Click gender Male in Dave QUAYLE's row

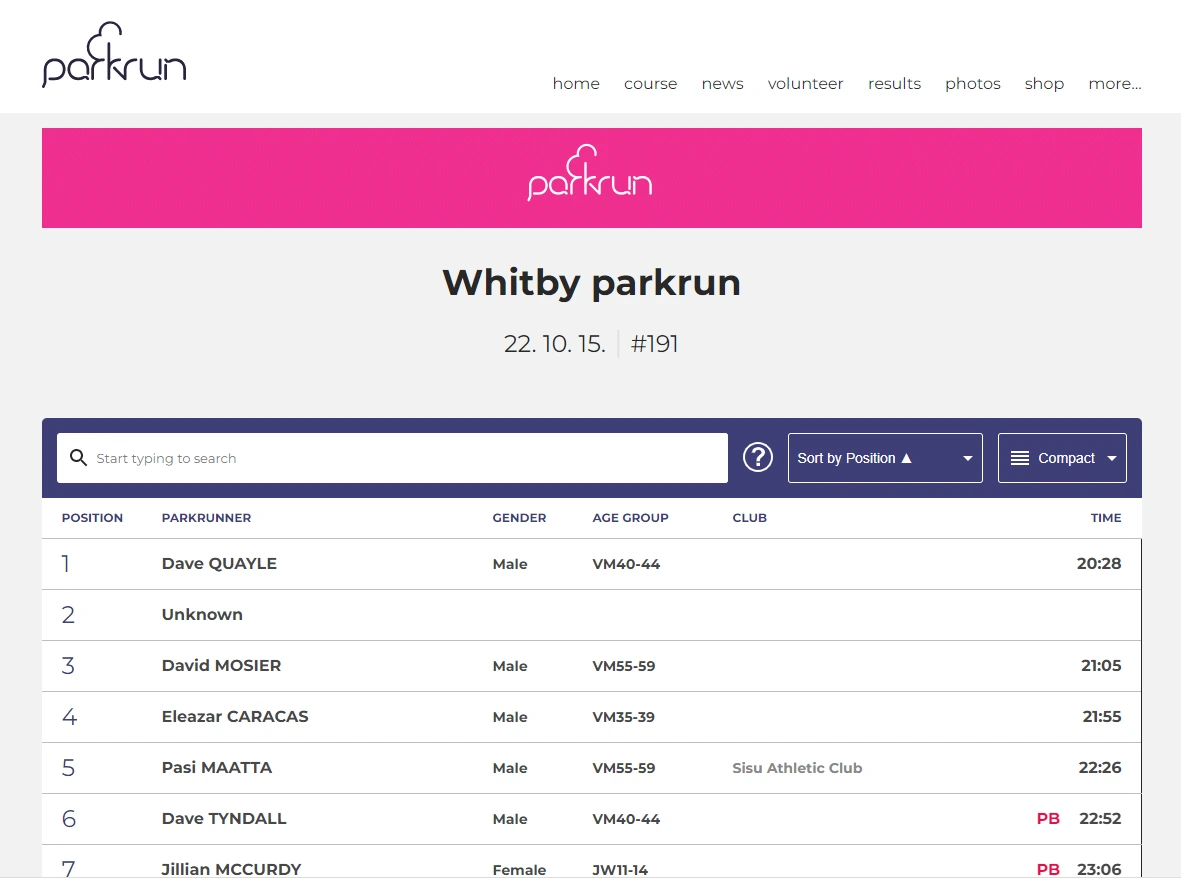[510, 564]
